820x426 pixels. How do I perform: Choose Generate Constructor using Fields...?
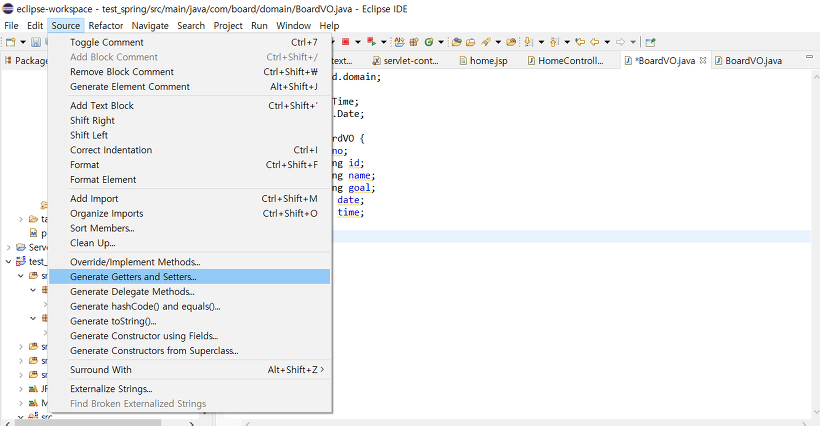coord(190,336)
